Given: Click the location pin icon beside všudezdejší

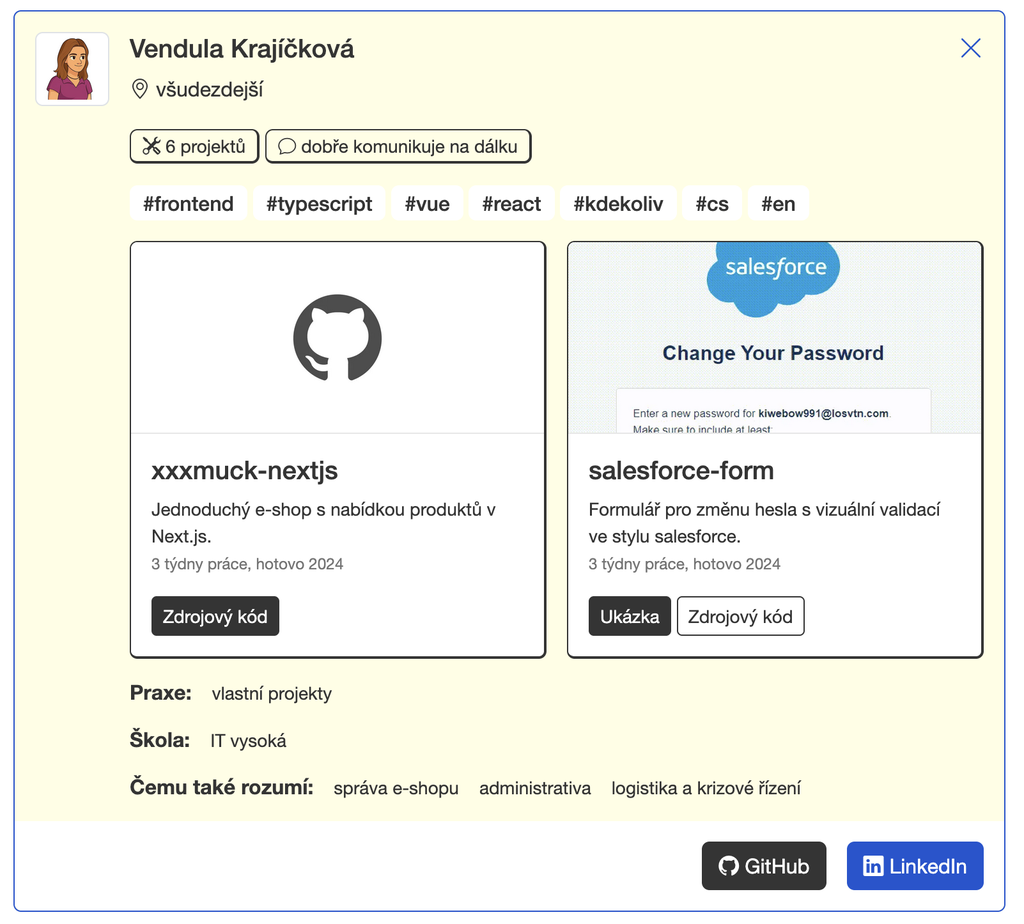Looking at the screenshot, I should (x=140, y=90).
